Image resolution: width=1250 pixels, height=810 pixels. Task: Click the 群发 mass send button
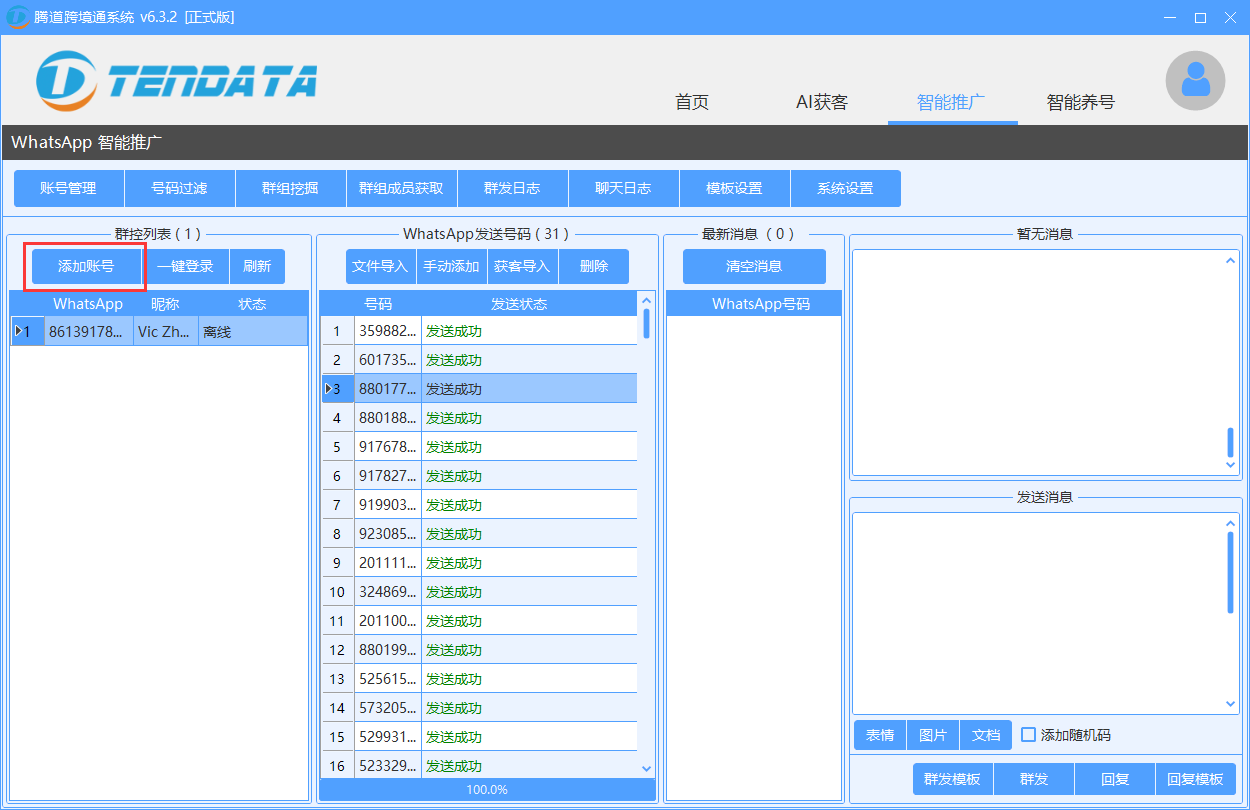1033,778
